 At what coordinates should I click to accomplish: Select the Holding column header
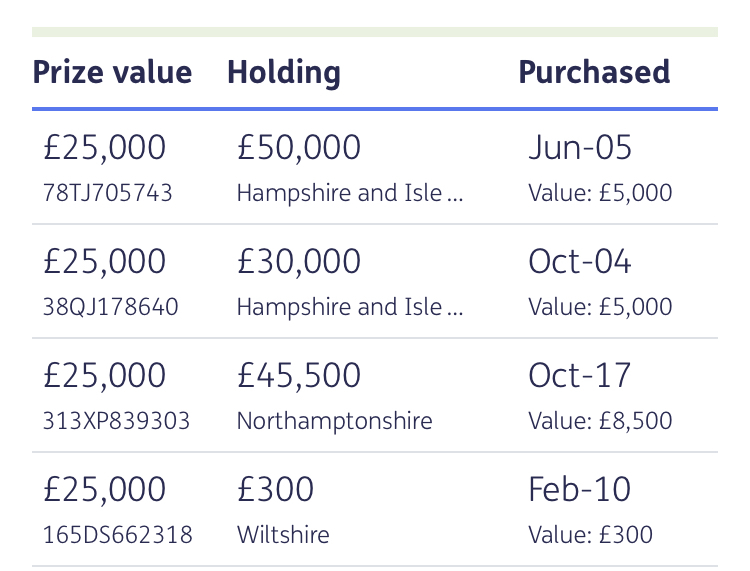click(284, 73)
